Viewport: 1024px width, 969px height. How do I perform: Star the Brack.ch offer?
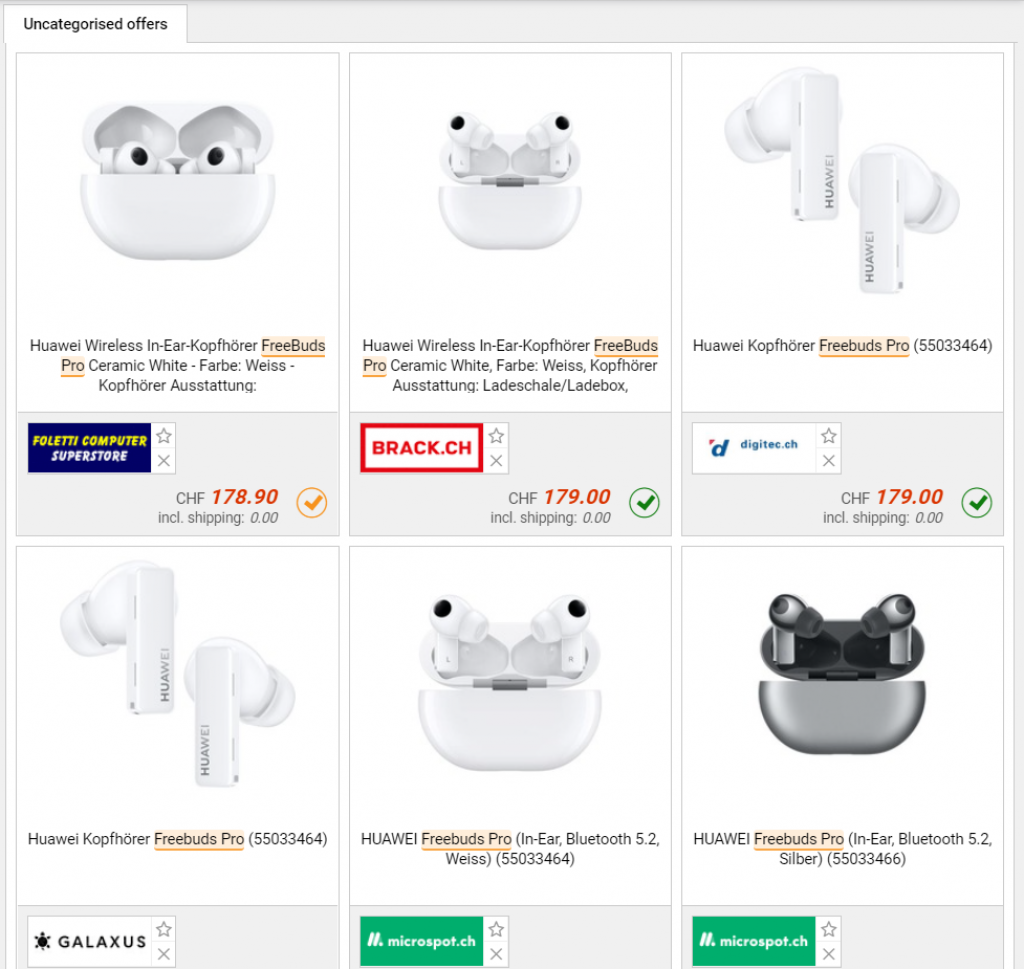496,436
